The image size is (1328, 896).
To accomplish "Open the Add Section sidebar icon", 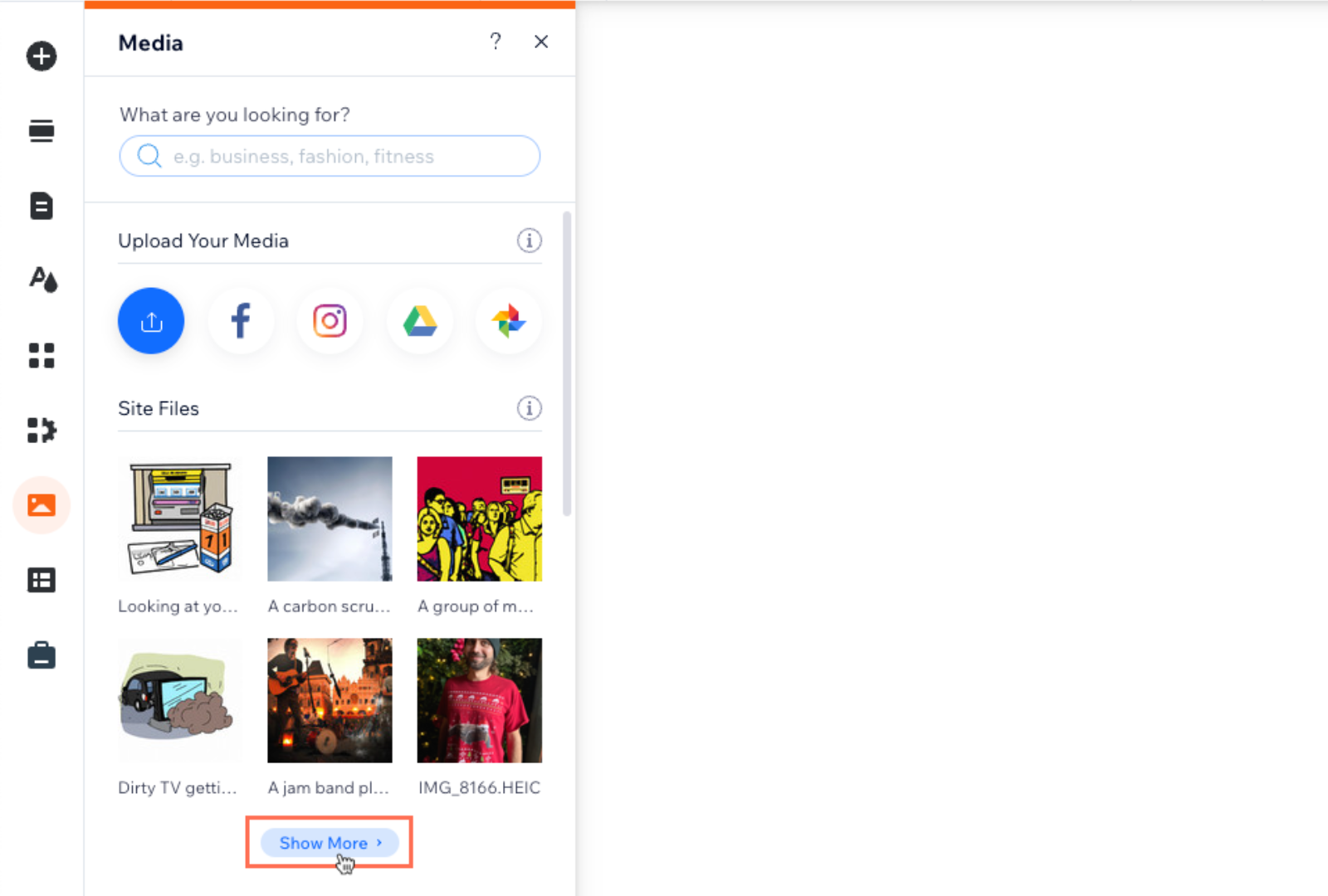I will point(41,131).
